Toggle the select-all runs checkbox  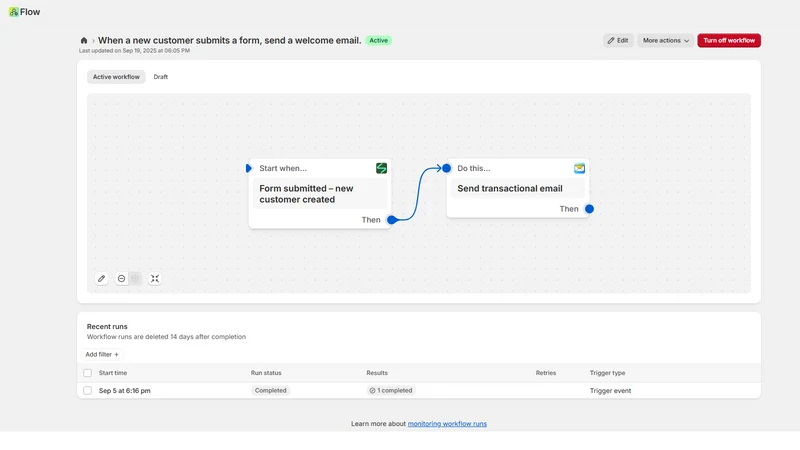(88, 373)
